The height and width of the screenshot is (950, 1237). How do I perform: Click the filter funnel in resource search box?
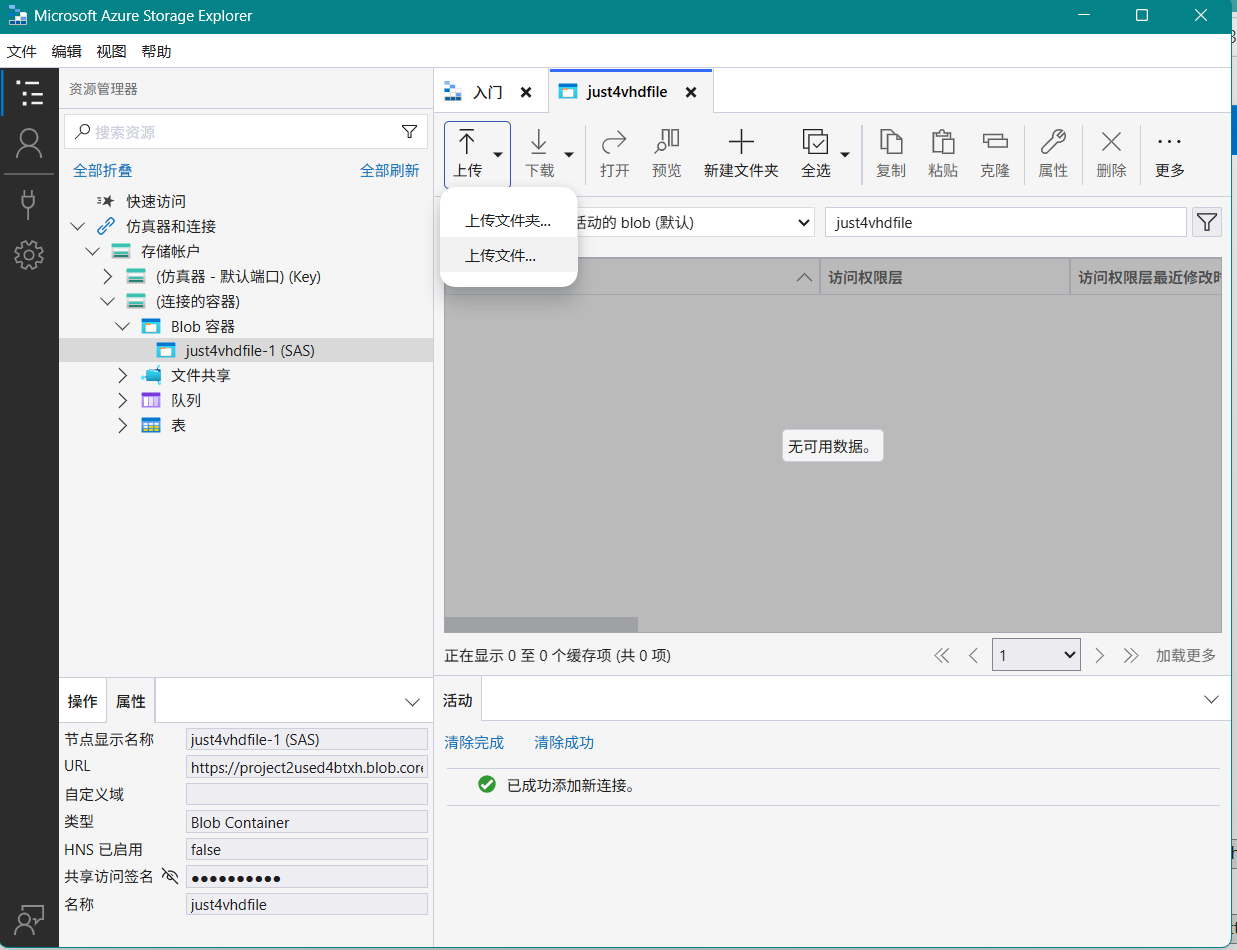tap(409, 132)
